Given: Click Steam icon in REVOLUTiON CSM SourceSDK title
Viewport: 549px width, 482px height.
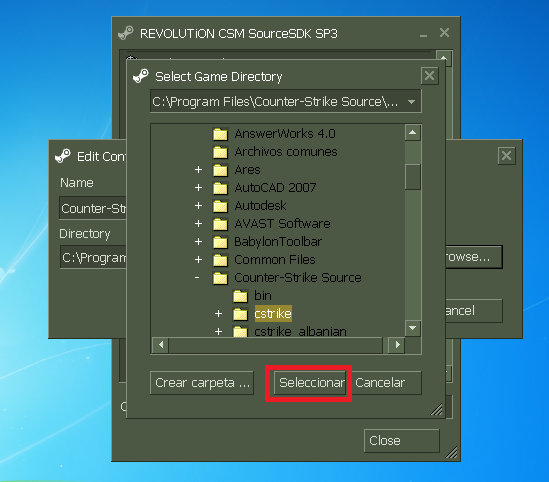Looking at the screenshot, I should pyautogui.click(x=126, y=33).
